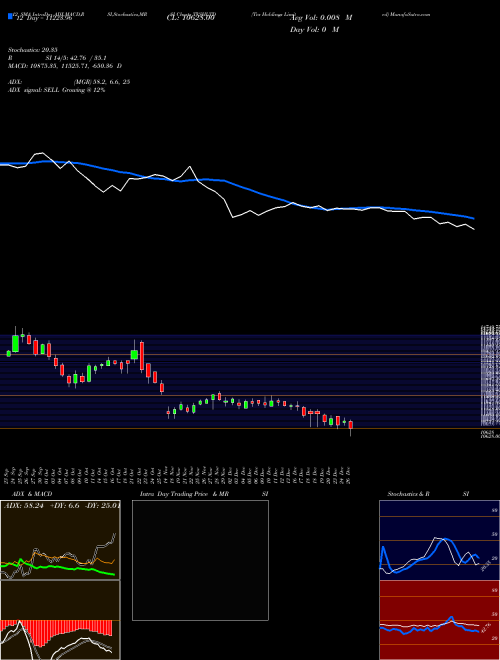Click the 'Stochastics & R' panel title
The height and width of the screenshot is (660, 500).
[x=409, y=494]
